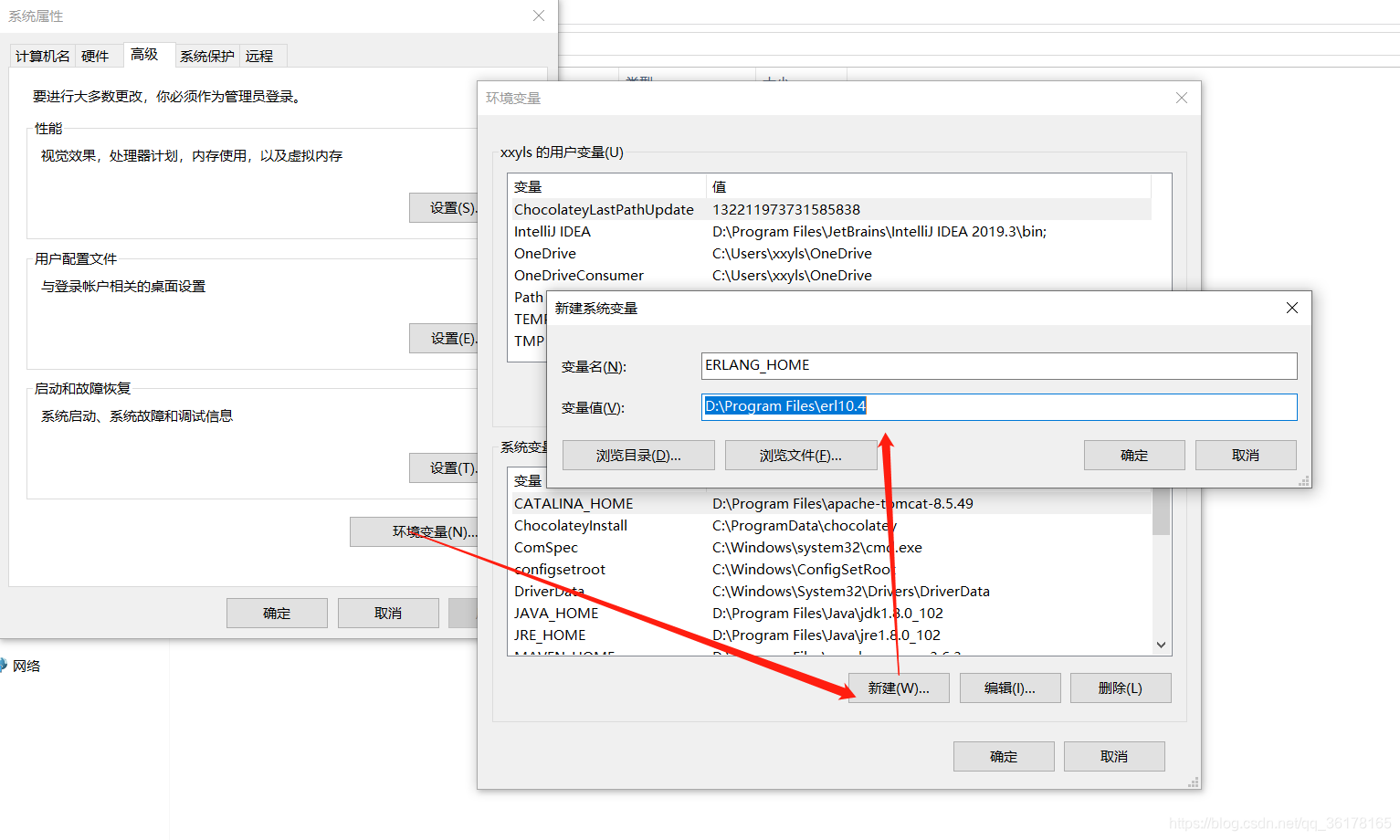Screen dimensions: 1400x840
Task: Focus the 变量值 input field
Action: 999,406
